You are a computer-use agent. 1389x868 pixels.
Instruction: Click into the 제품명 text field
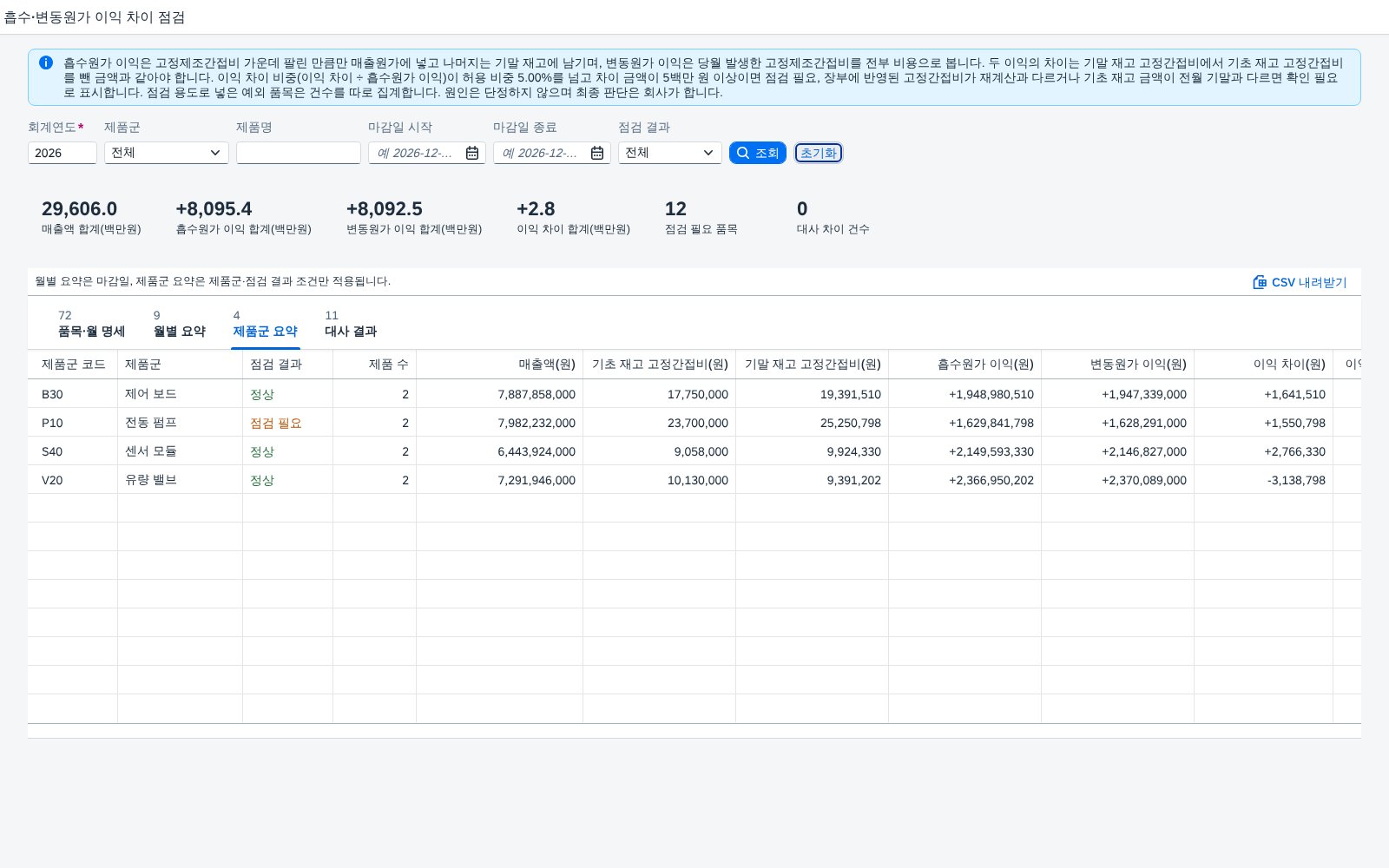(299, 153)
